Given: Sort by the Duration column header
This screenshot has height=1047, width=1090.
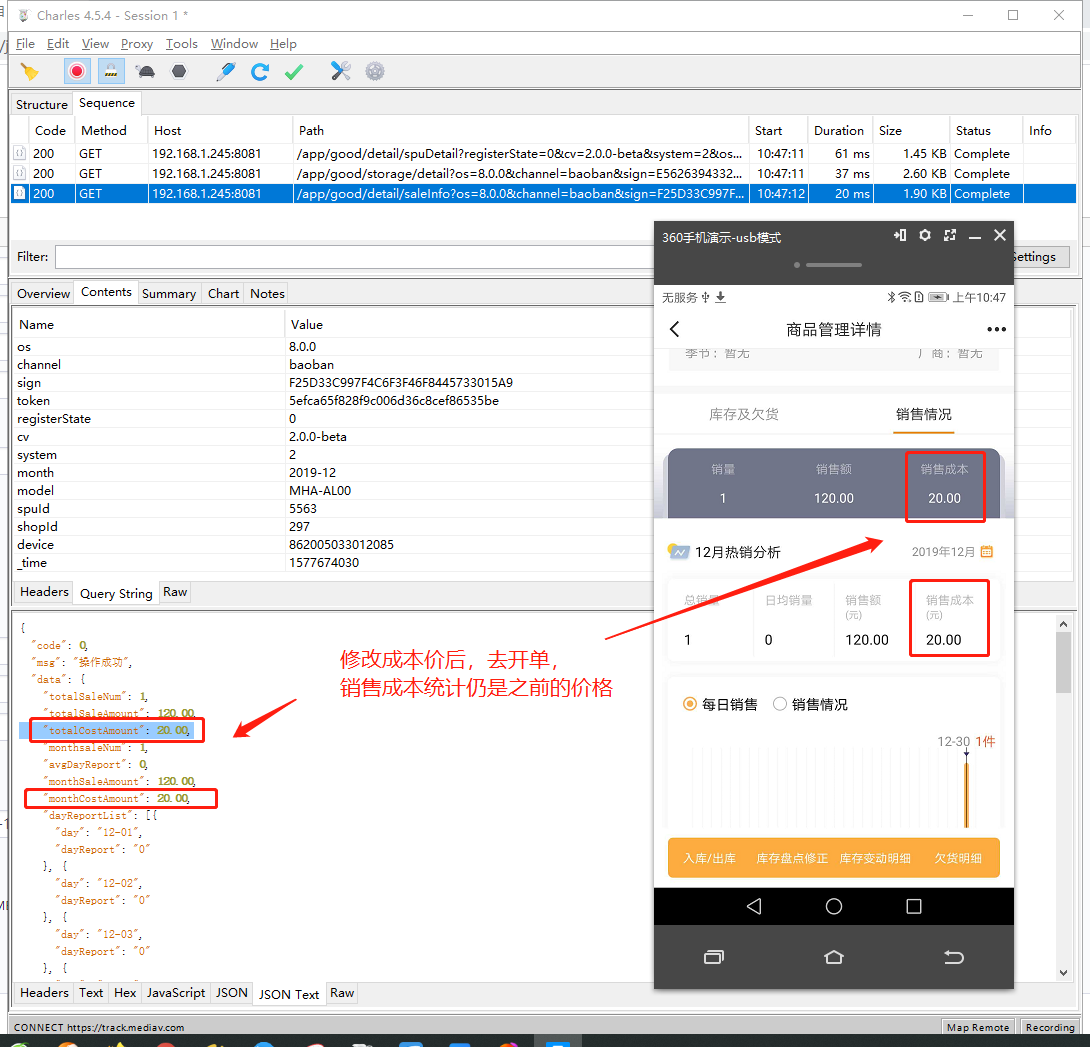Looking at the screenshot, I should point(839,131).
